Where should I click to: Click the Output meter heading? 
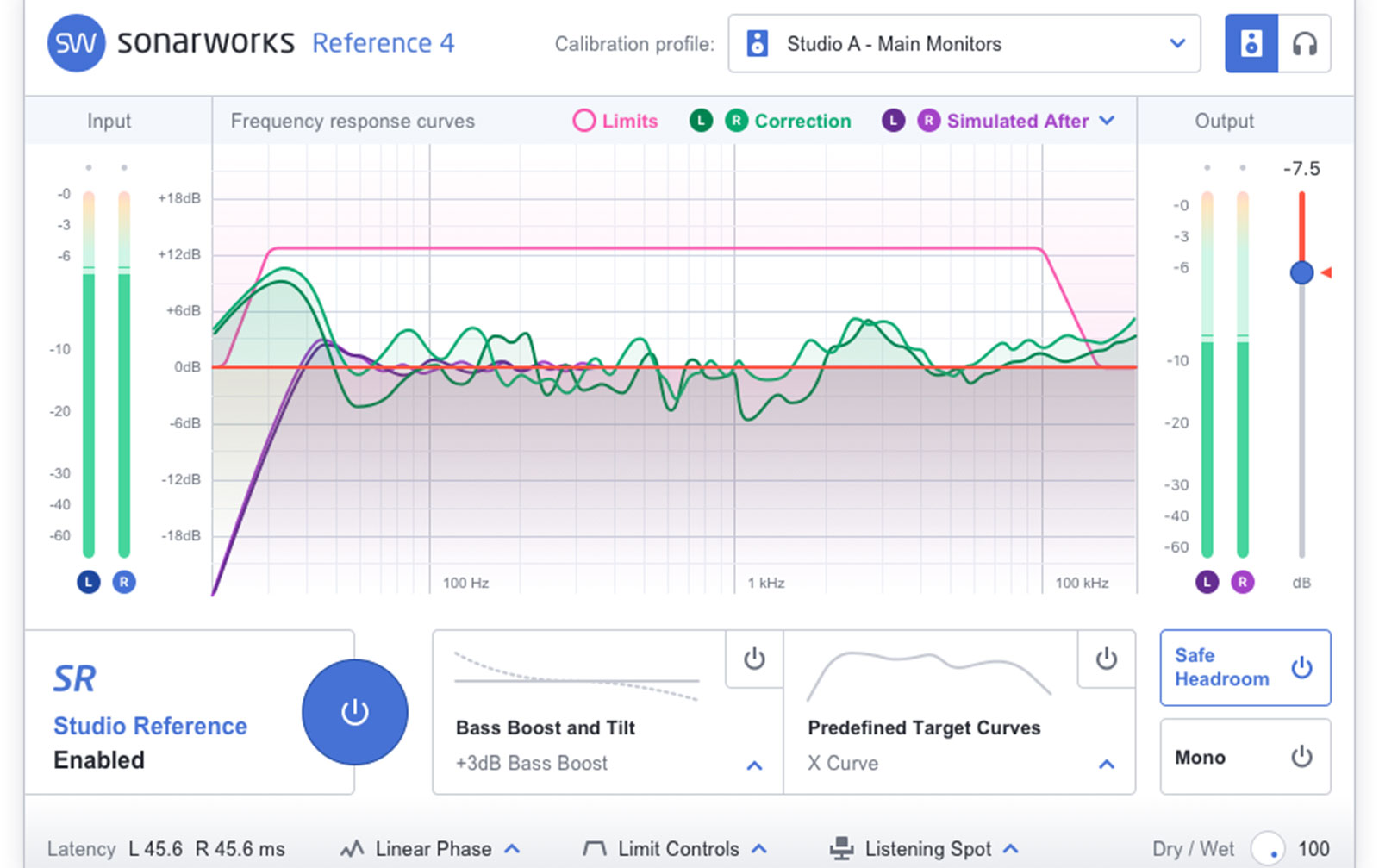coord(1224,121)
